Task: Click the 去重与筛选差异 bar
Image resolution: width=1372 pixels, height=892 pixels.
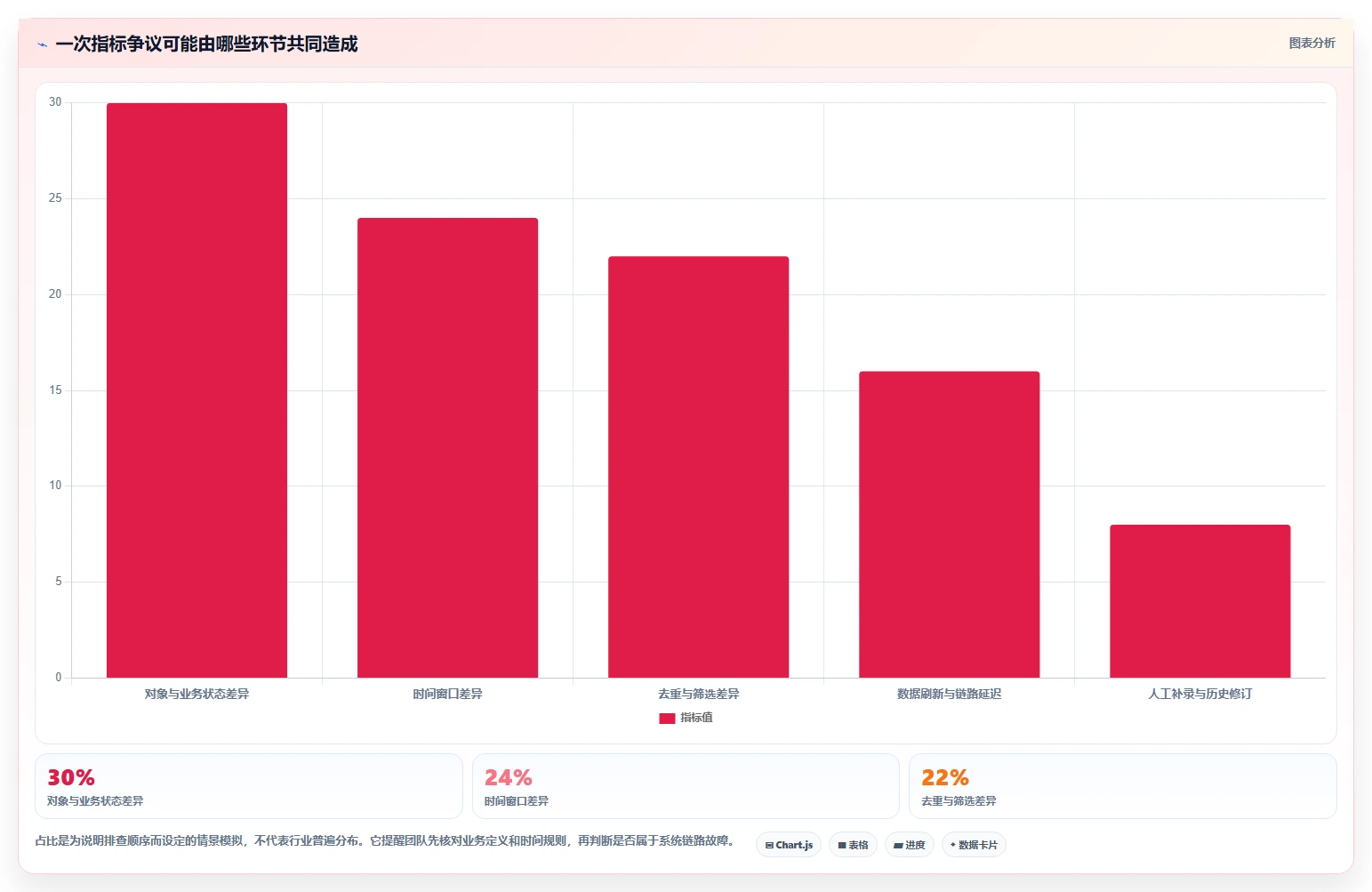Action: [698, 467]
